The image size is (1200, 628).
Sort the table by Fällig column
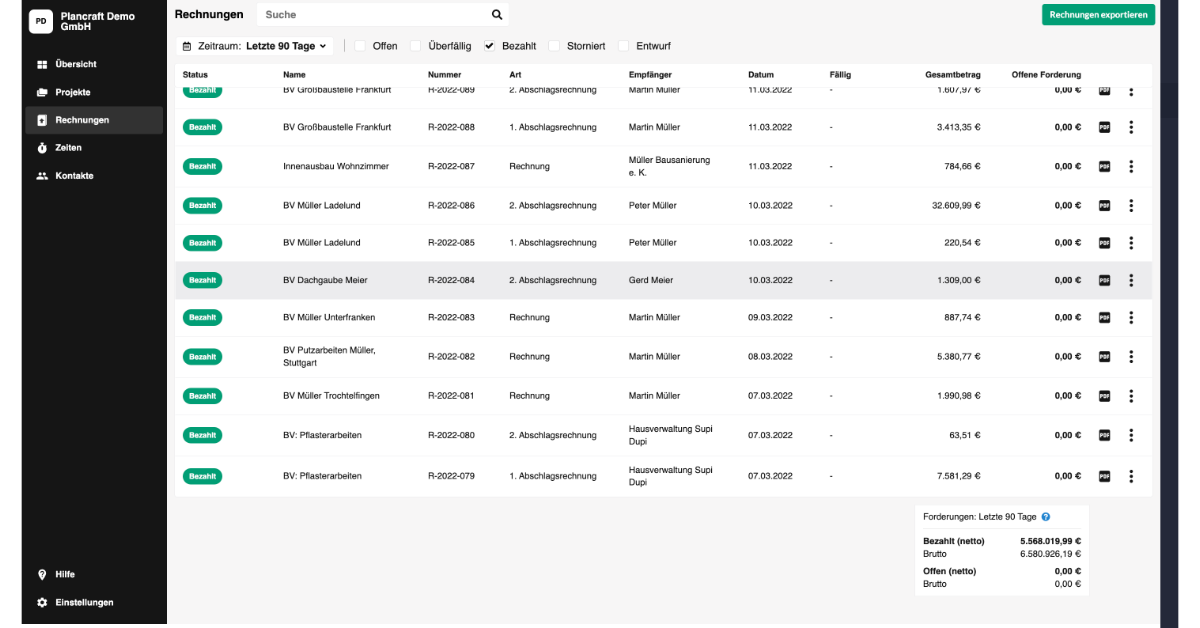tap(840, 75)
